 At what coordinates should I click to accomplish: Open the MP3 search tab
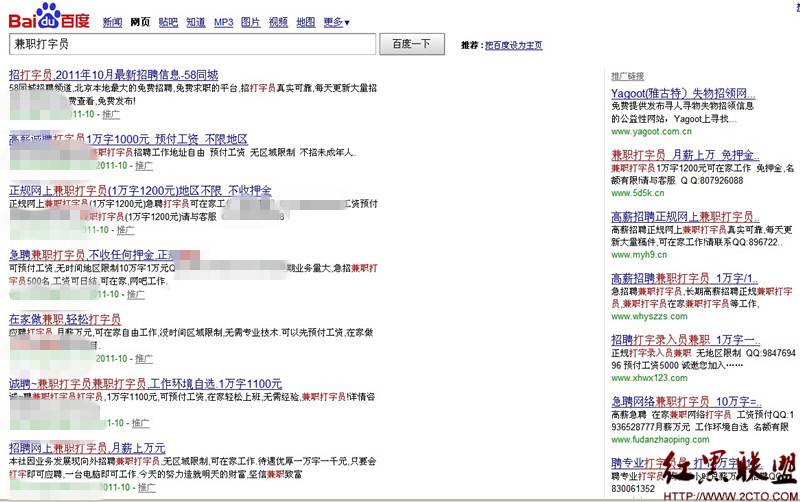point(223,22)
